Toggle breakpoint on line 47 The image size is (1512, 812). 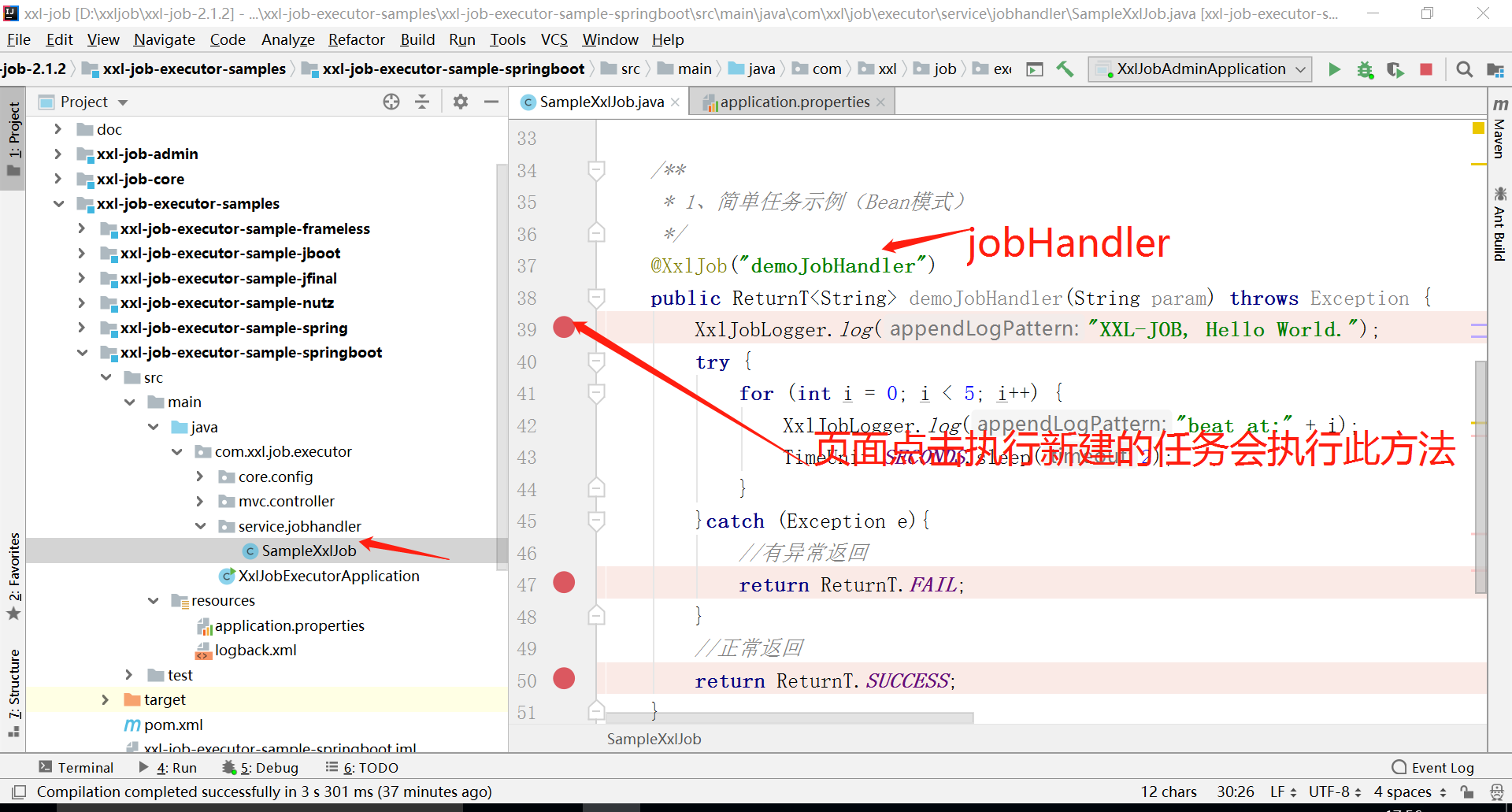564,583
